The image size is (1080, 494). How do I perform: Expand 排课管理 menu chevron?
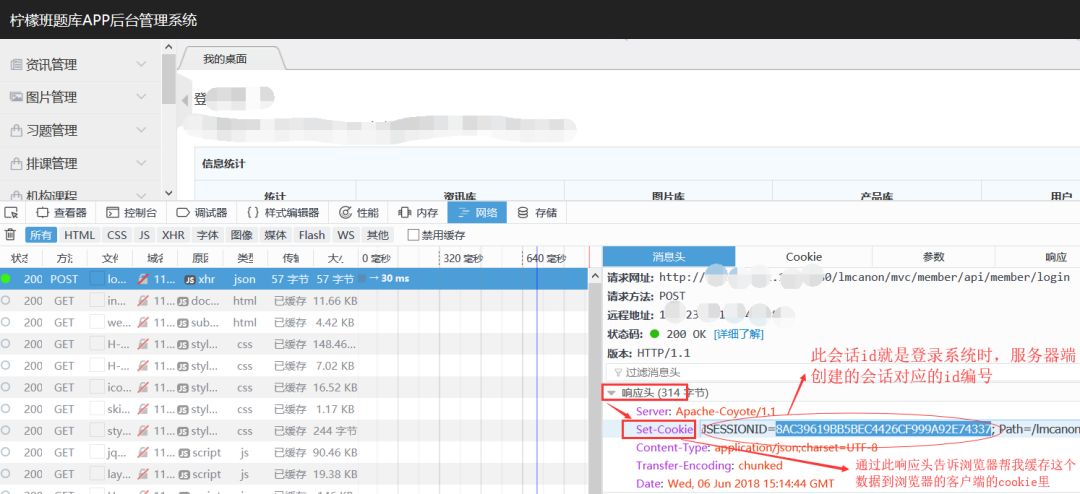click(x=141, y=163)
